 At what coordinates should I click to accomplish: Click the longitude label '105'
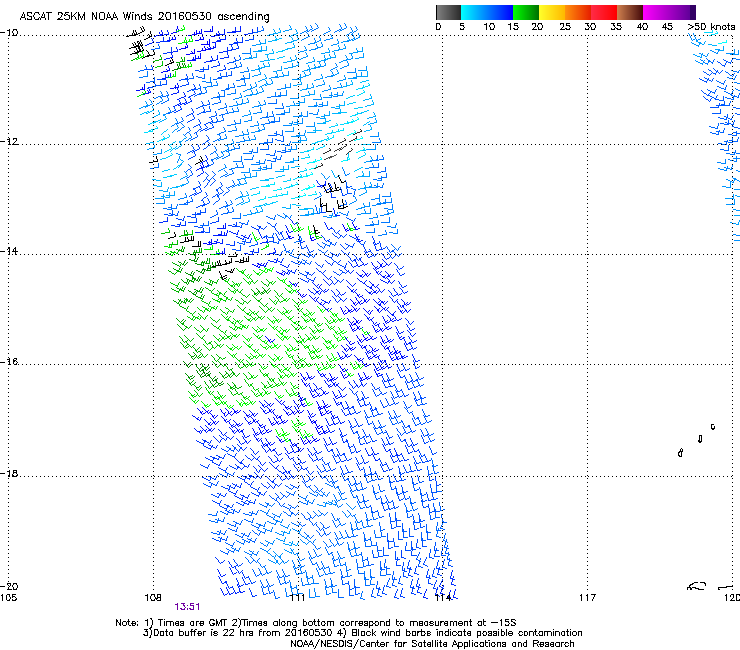click(x=8, y=598)
